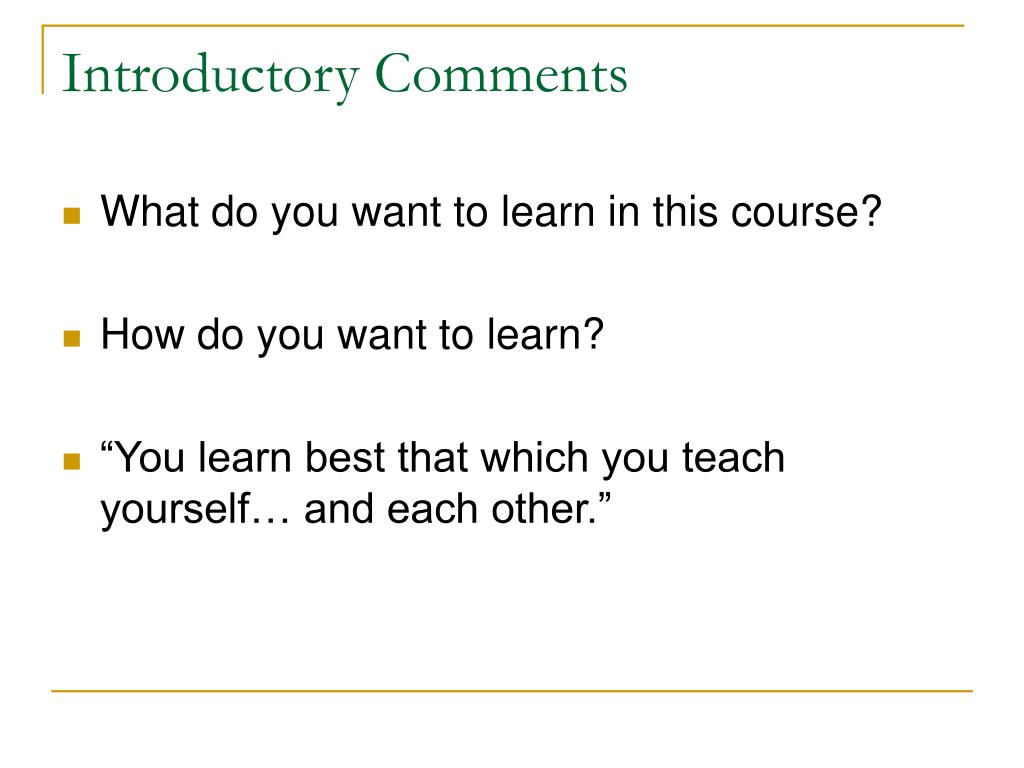Viewport: 1024px width, 768px height.
Task: Click the word "Comments" in the slide title
Action: tap(501, 77)
